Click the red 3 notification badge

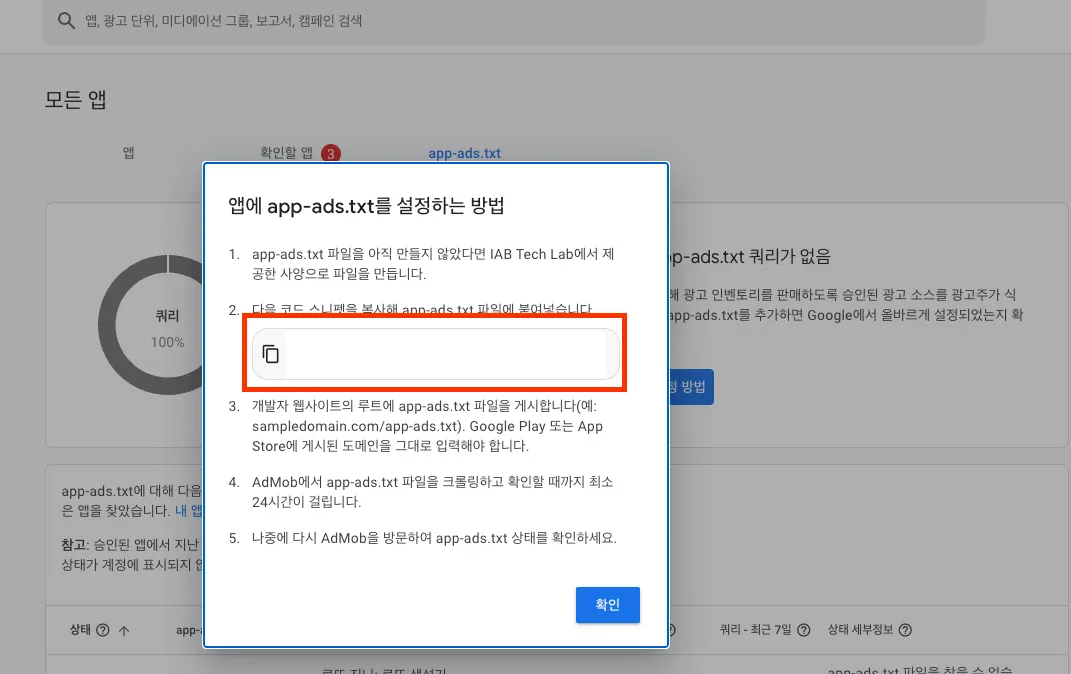pyautogui.click(x=331, y=154)
